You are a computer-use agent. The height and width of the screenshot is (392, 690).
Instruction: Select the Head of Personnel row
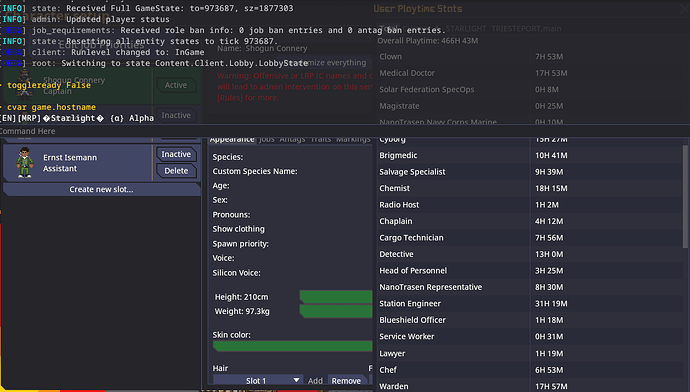click(x=530, y=271)
